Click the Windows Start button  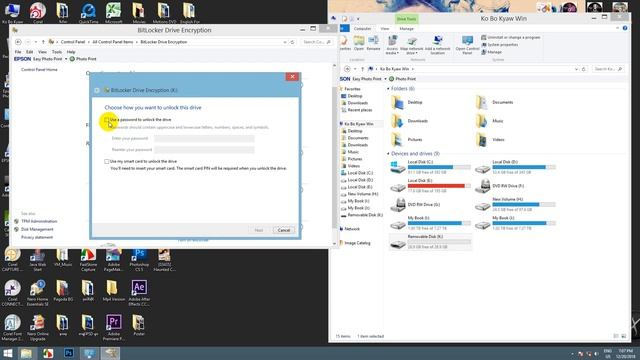coord(7,353)
